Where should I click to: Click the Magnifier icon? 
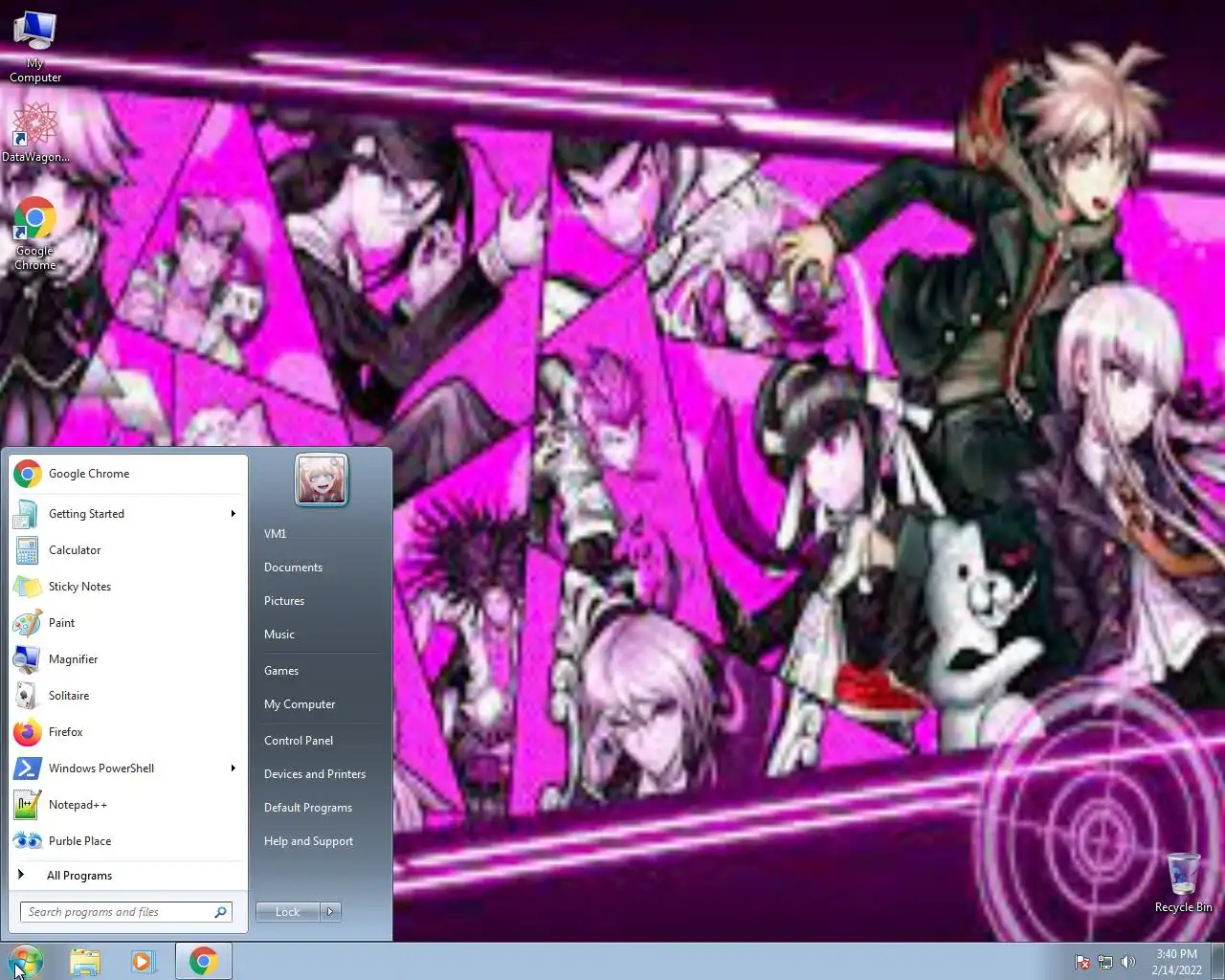click(x=27, y=659)
